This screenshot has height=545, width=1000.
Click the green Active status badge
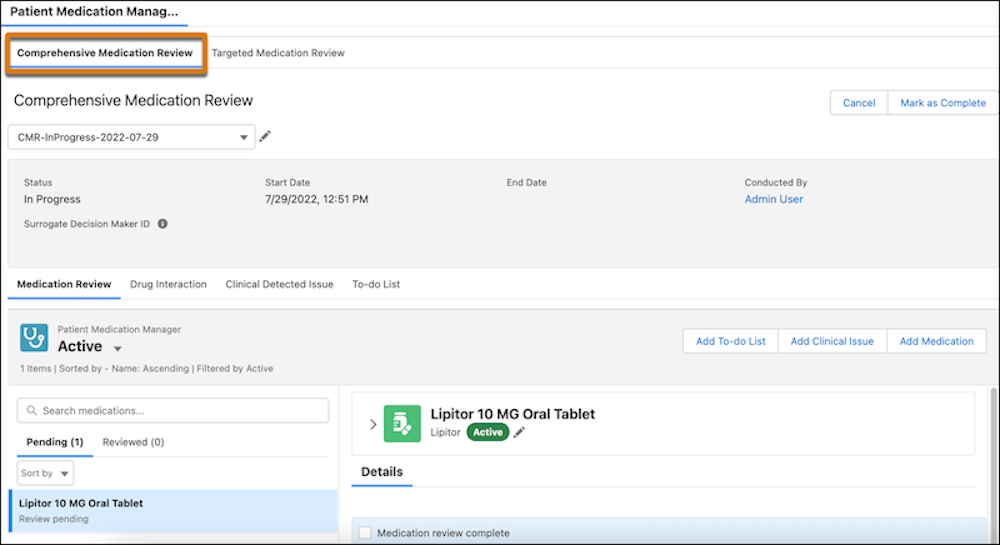coord(488,432)
